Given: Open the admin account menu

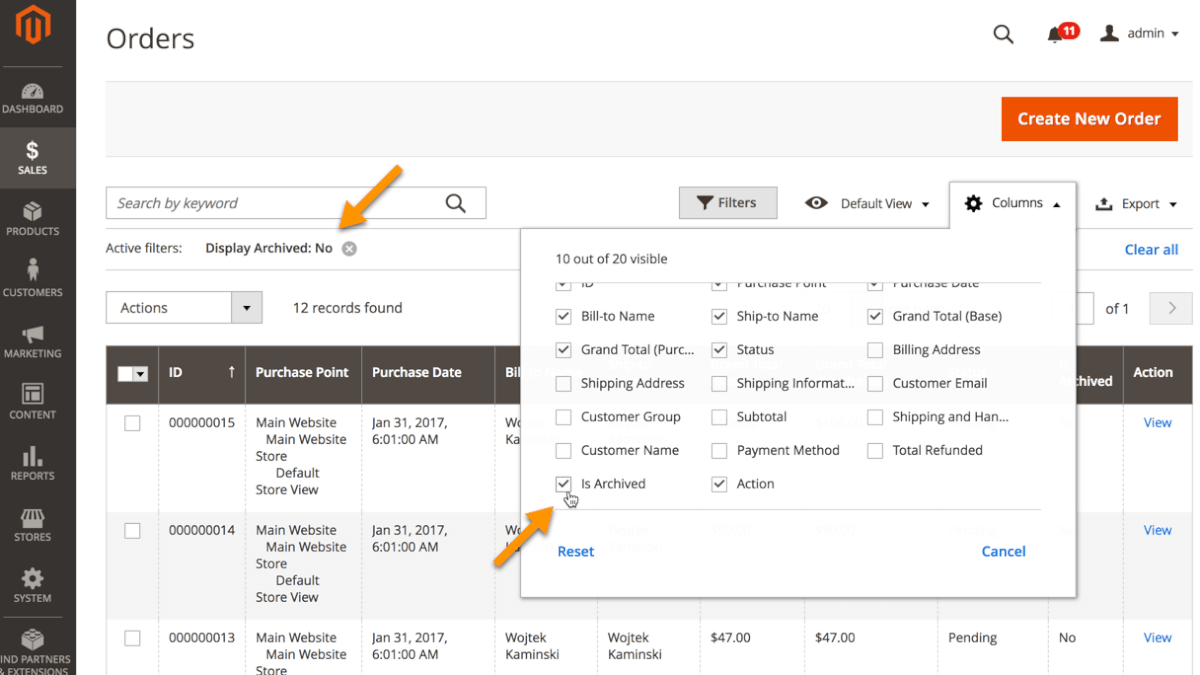Looking at the screenshot, I should pos(1138,34).
